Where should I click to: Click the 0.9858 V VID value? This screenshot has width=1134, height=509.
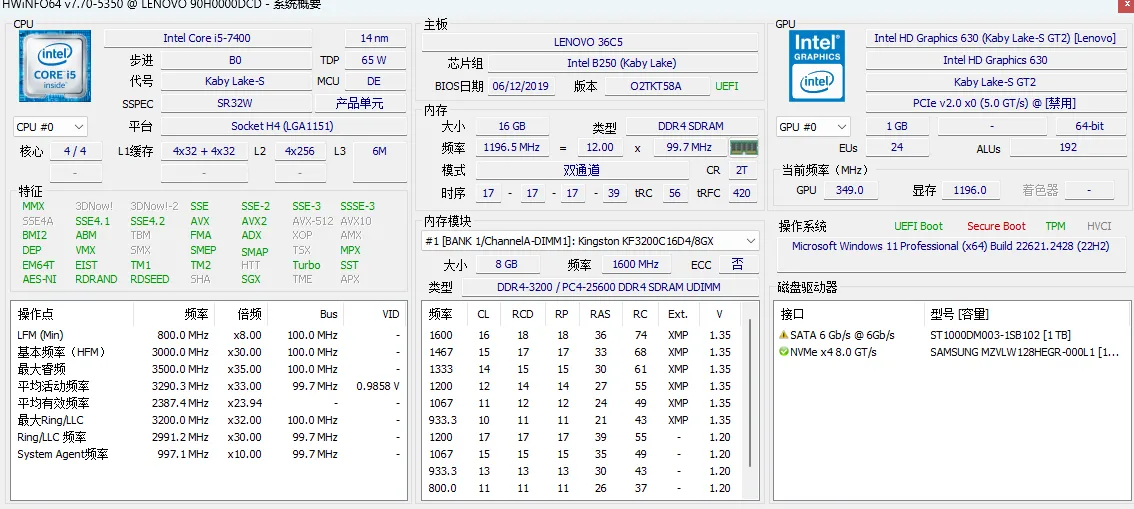tap(378, 386)
